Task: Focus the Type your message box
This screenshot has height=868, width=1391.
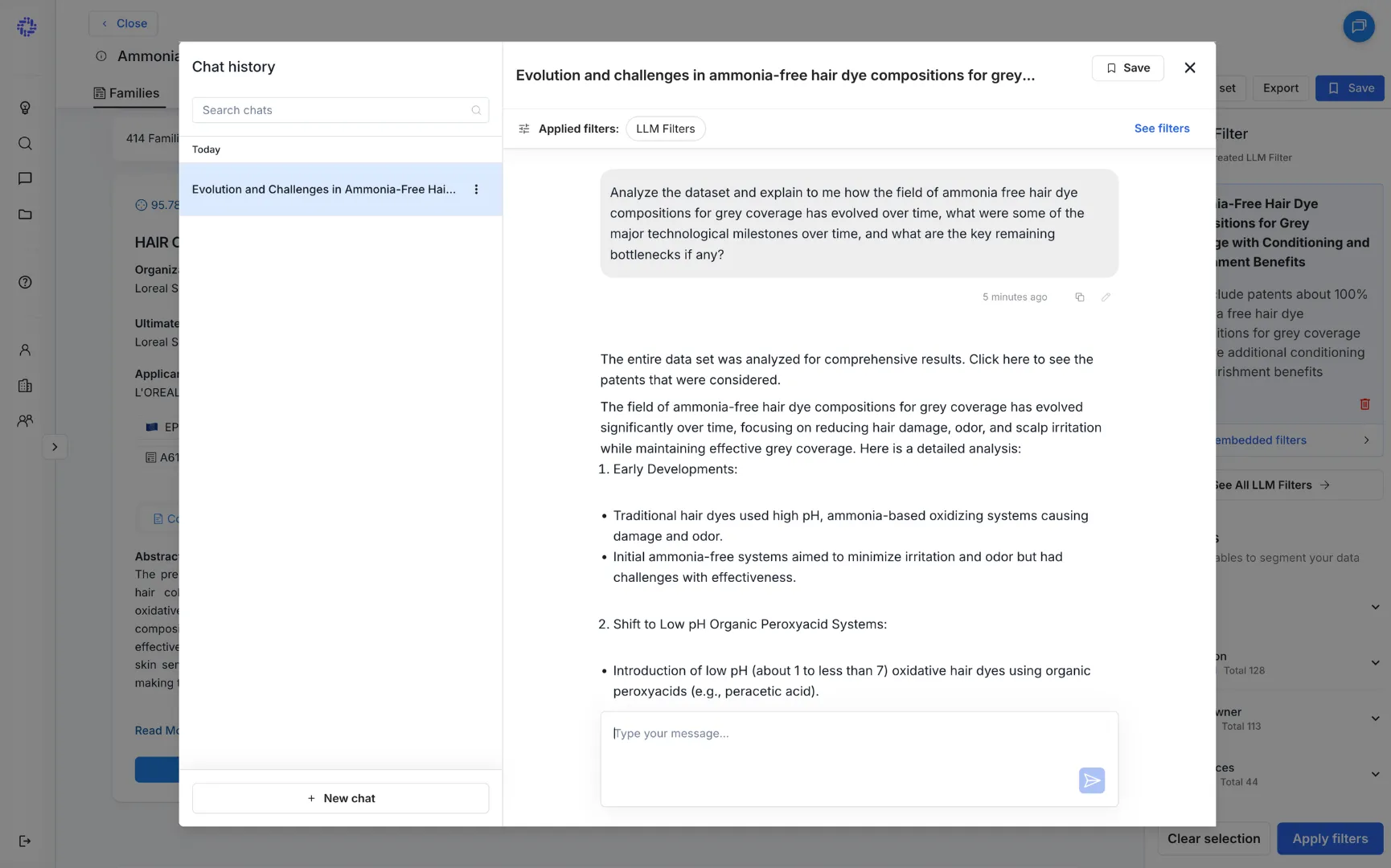Action: [x=859, y=759]
